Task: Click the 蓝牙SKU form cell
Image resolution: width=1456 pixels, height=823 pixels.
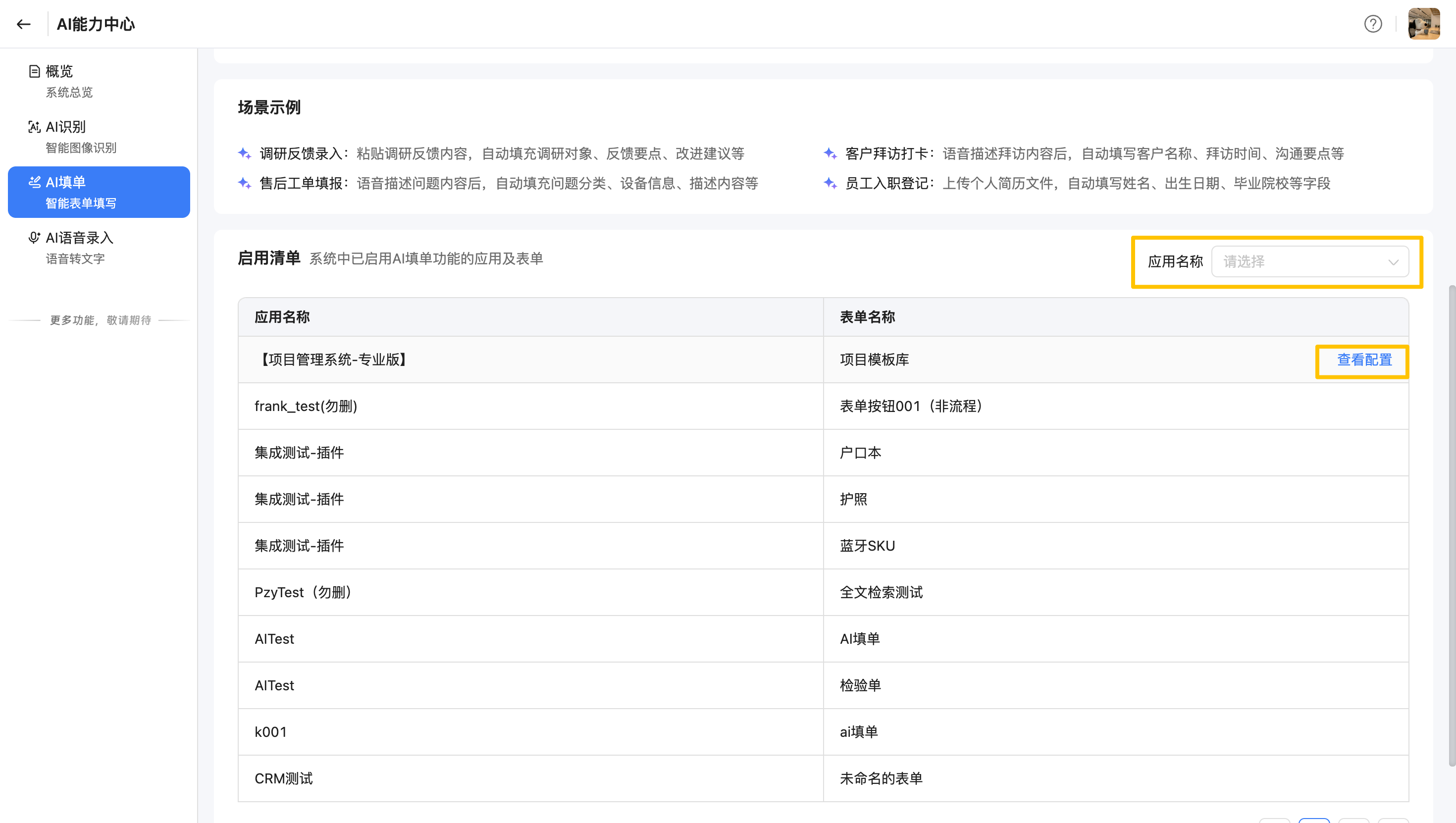Action: coord(867,546)
